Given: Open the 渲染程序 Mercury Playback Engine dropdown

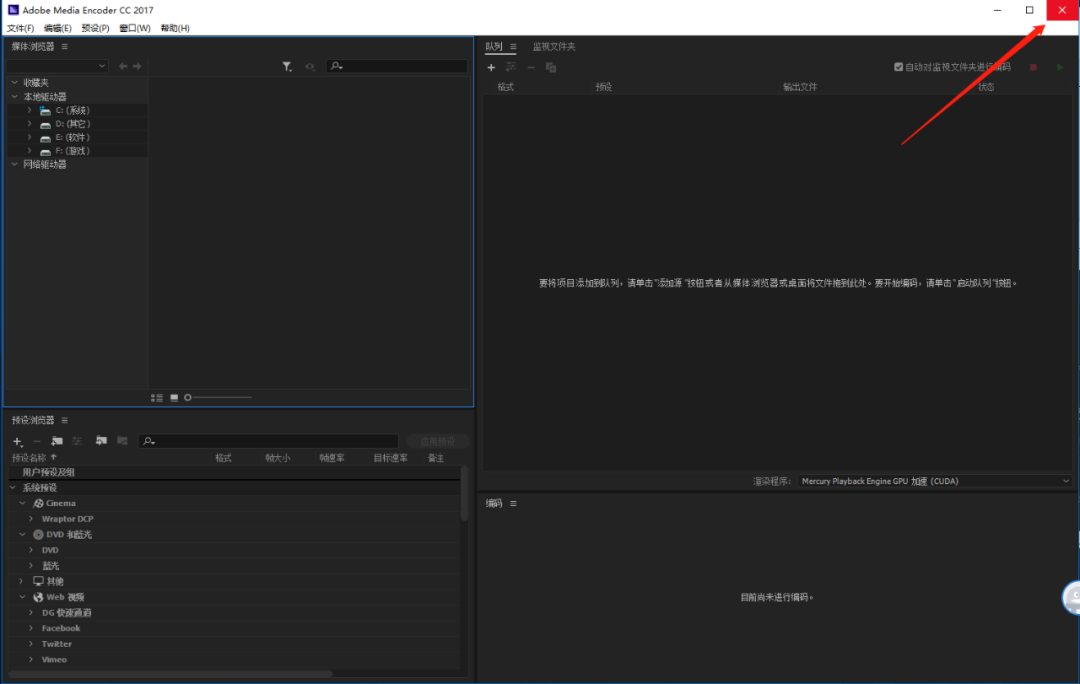Looking at the screenshot, I should coord(935,481).
